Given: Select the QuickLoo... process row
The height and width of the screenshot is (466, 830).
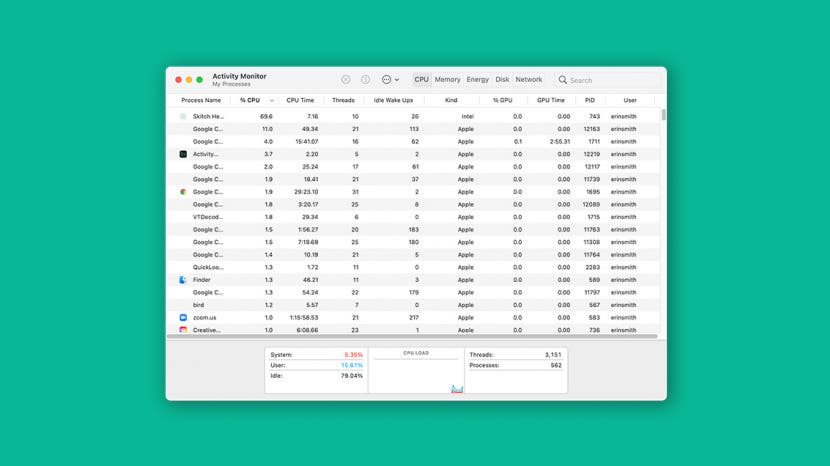Looking at the screenshot, I should tap(413, 267).
